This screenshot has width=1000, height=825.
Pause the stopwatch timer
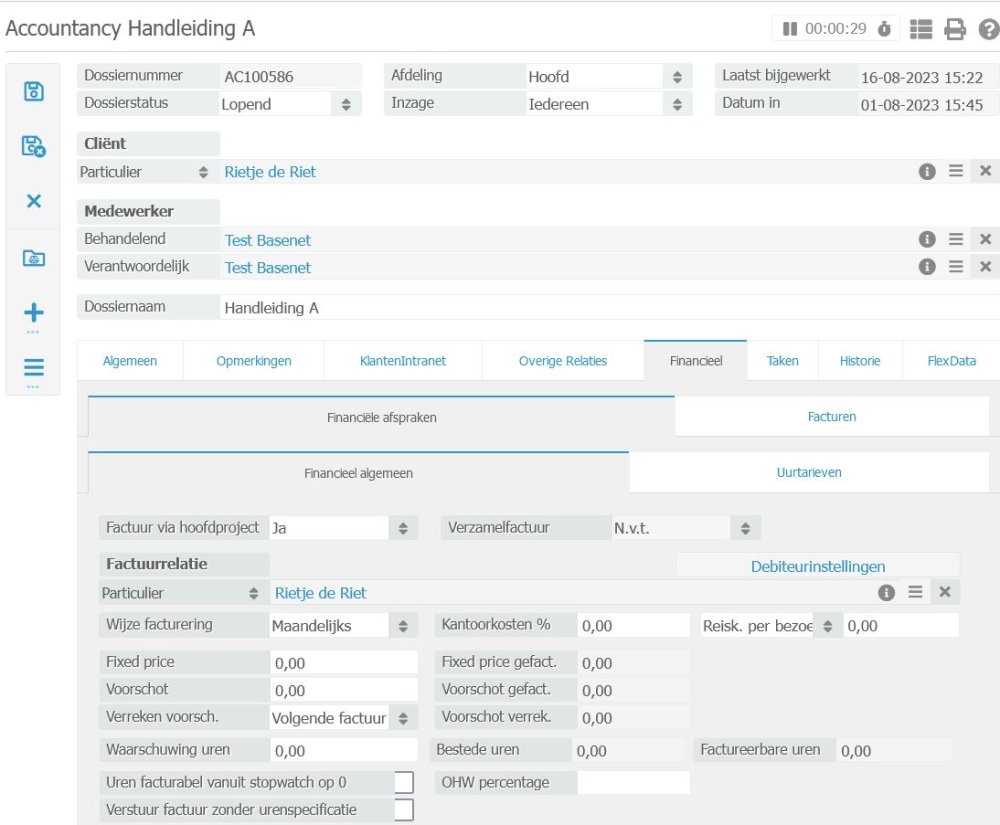789,29
